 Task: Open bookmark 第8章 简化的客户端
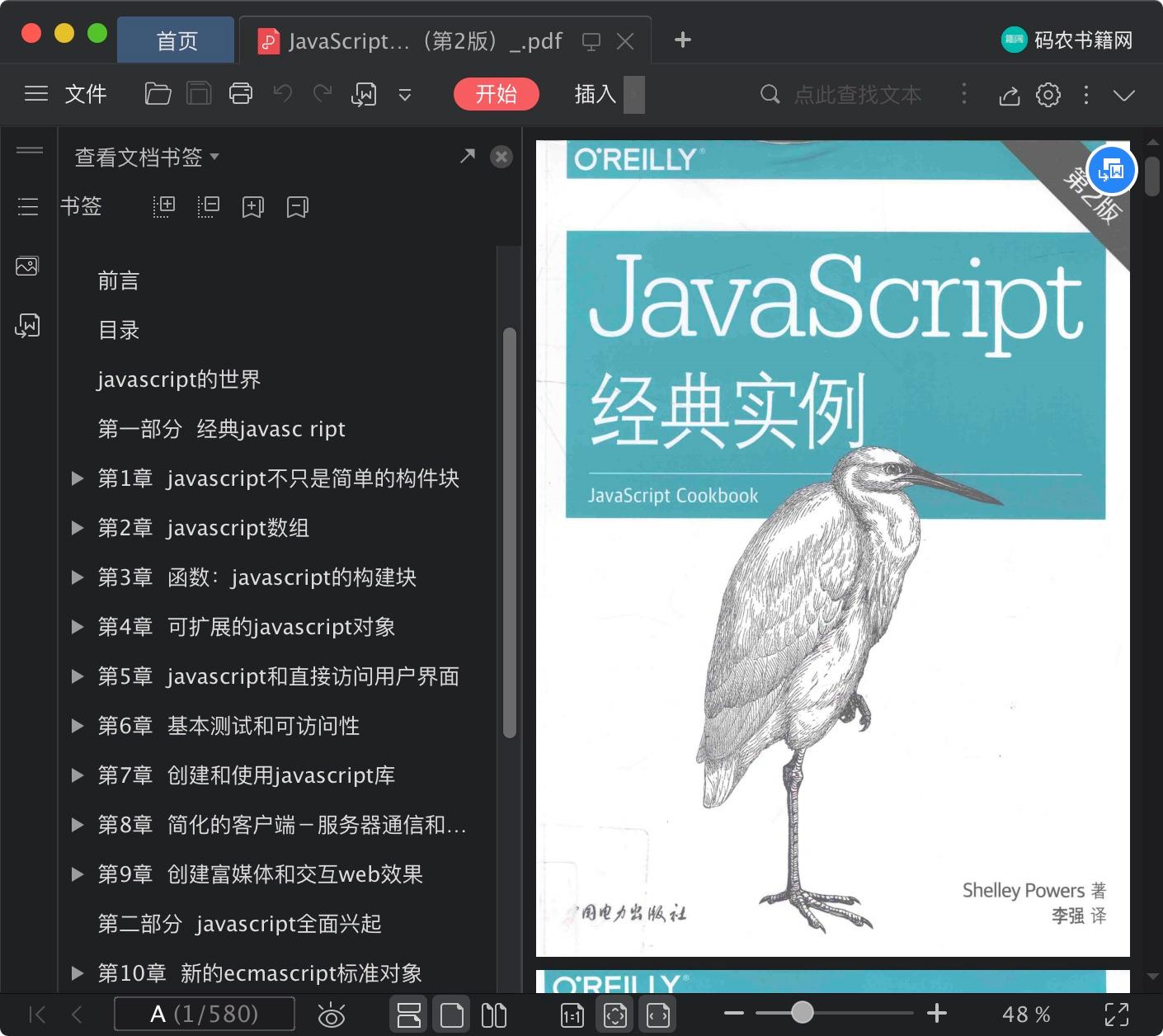[282, 825]
